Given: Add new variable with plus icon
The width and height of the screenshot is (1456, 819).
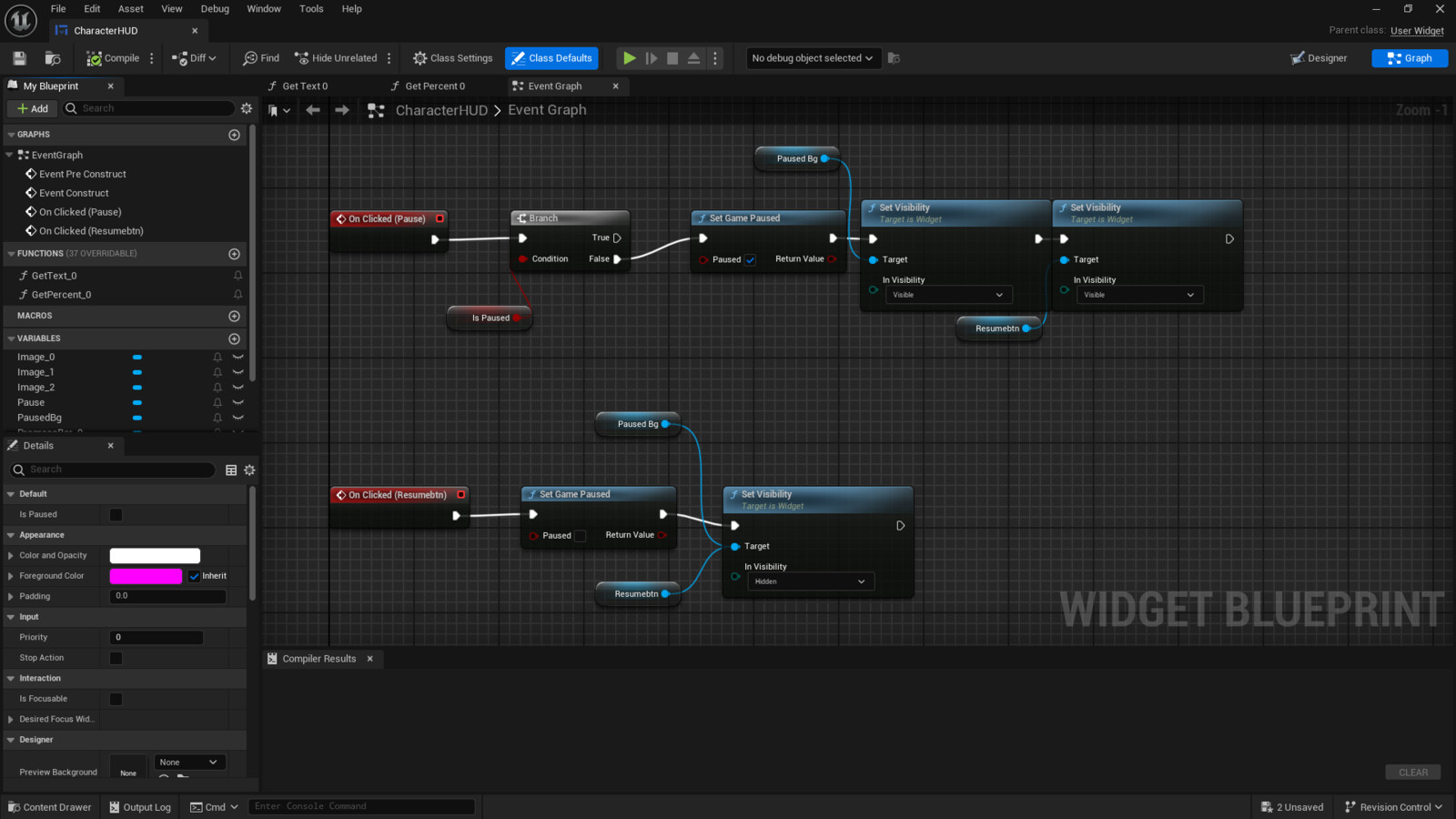Looking at the screenshot, I should [234, 339].
